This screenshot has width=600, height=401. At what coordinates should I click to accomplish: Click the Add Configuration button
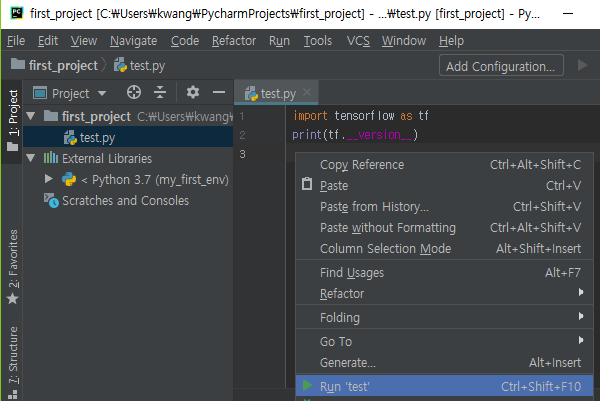click(501, 66)
